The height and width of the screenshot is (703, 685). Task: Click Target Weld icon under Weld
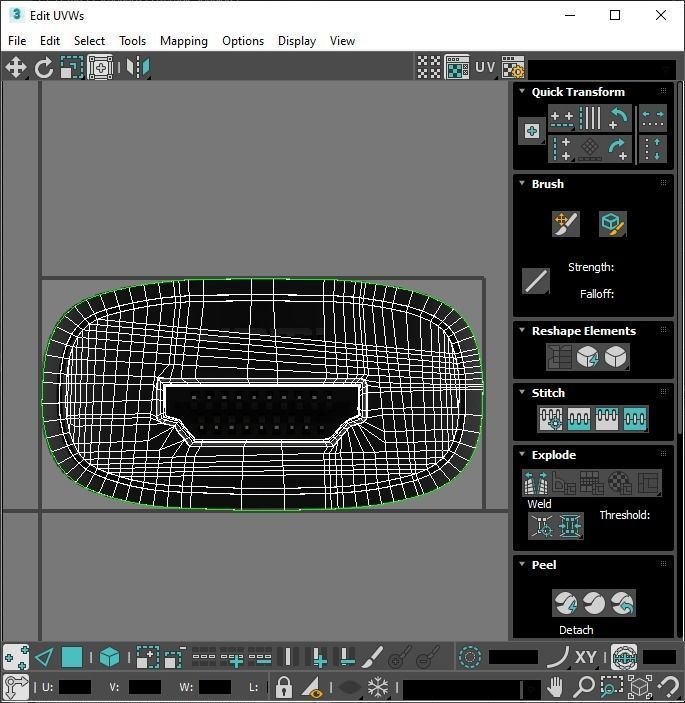tap(542, 525)
